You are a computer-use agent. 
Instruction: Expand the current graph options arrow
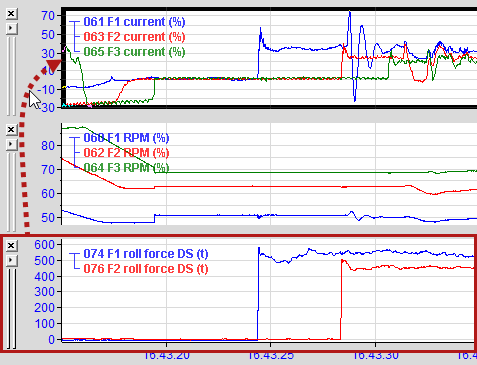point(11,28)
